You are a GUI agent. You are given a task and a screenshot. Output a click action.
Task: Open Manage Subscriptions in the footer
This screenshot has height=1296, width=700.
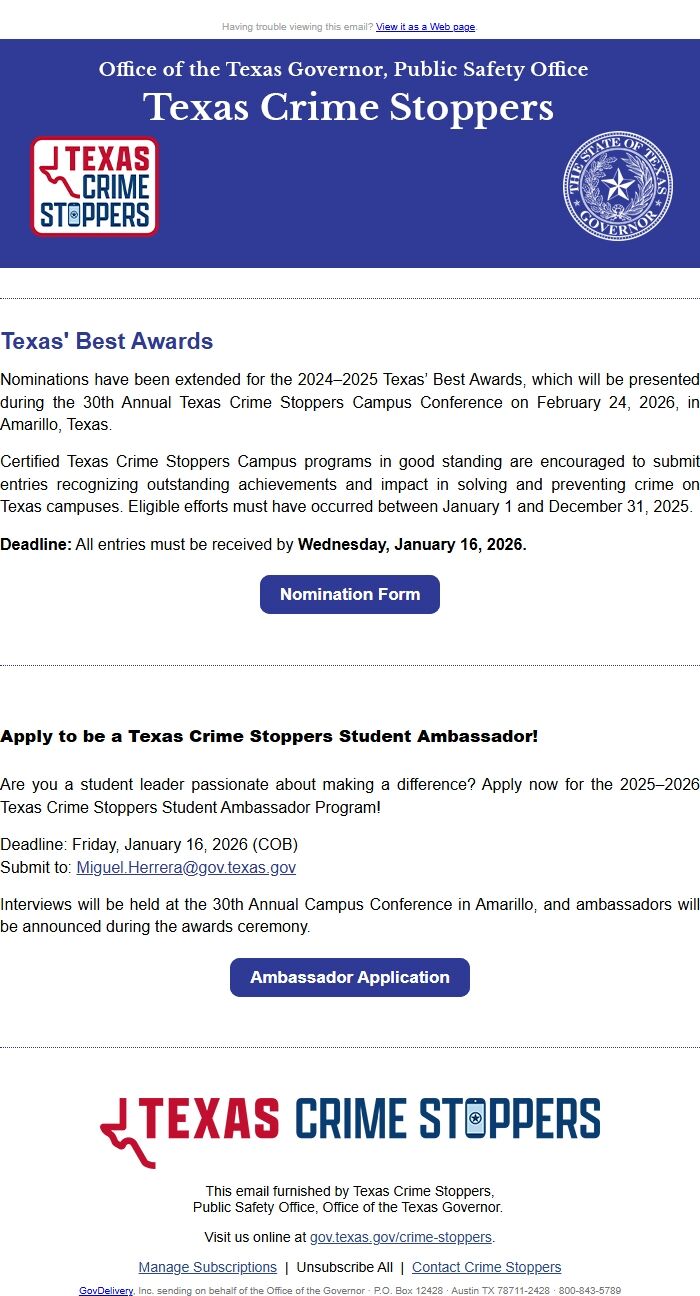pyautogui.click(x=207, y=1267)
